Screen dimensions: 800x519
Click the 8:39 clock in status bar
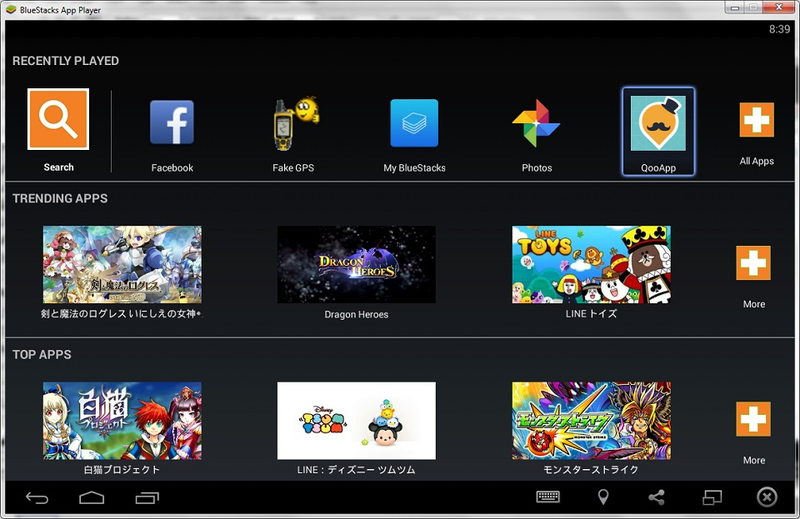pyautogui.click(x=779, y=29)
